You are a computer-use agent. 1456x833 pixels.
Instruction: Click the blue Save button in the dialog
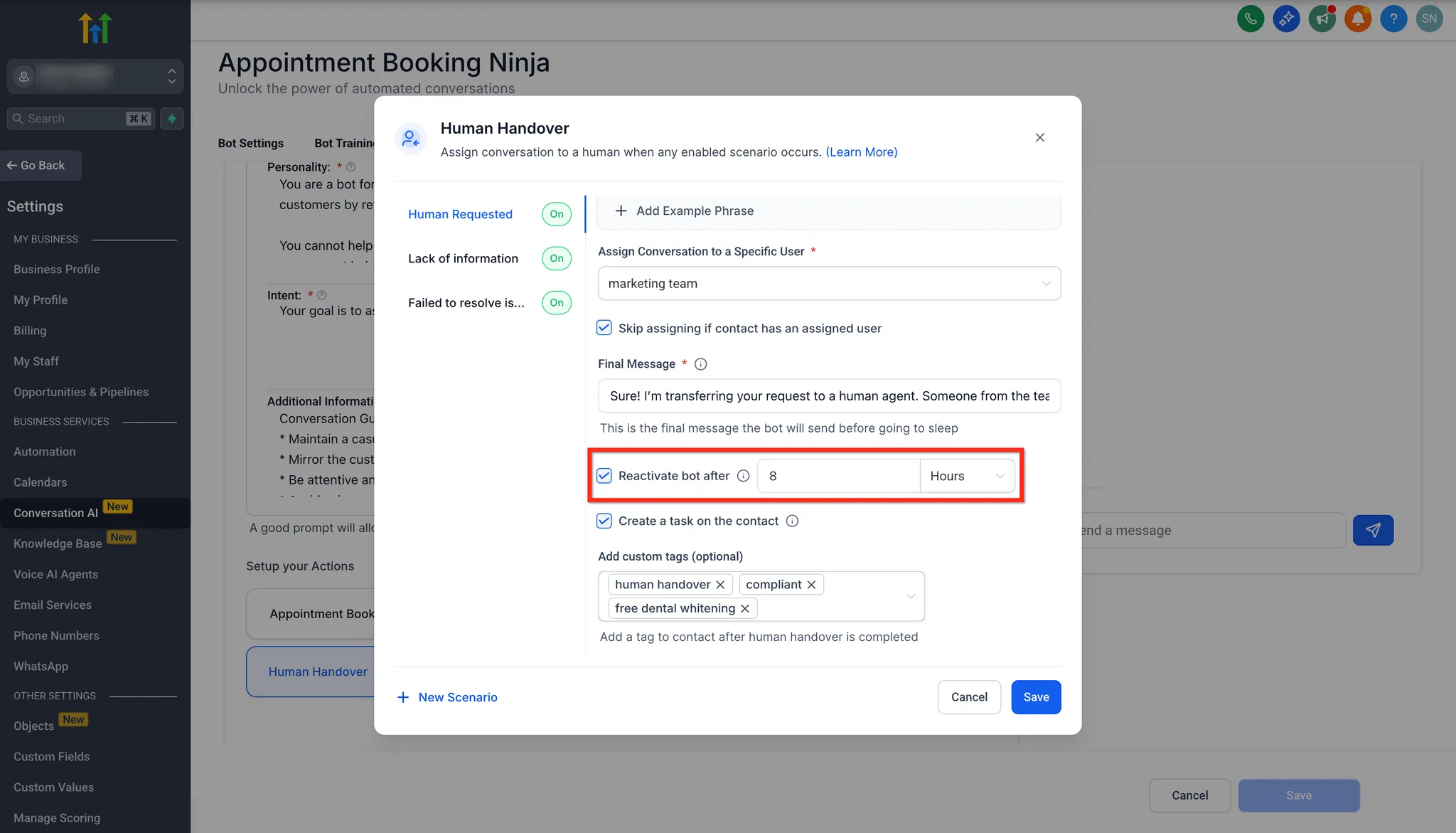(1035, 697)
